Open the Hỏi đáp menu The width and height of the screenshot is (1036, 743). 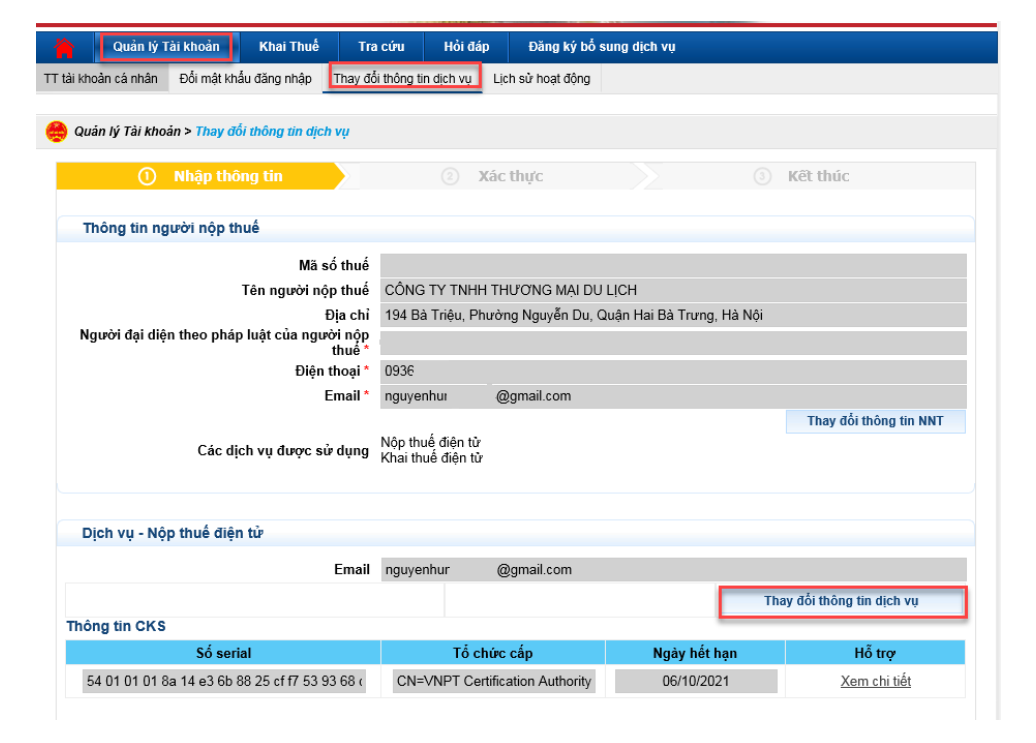point(466,47)
